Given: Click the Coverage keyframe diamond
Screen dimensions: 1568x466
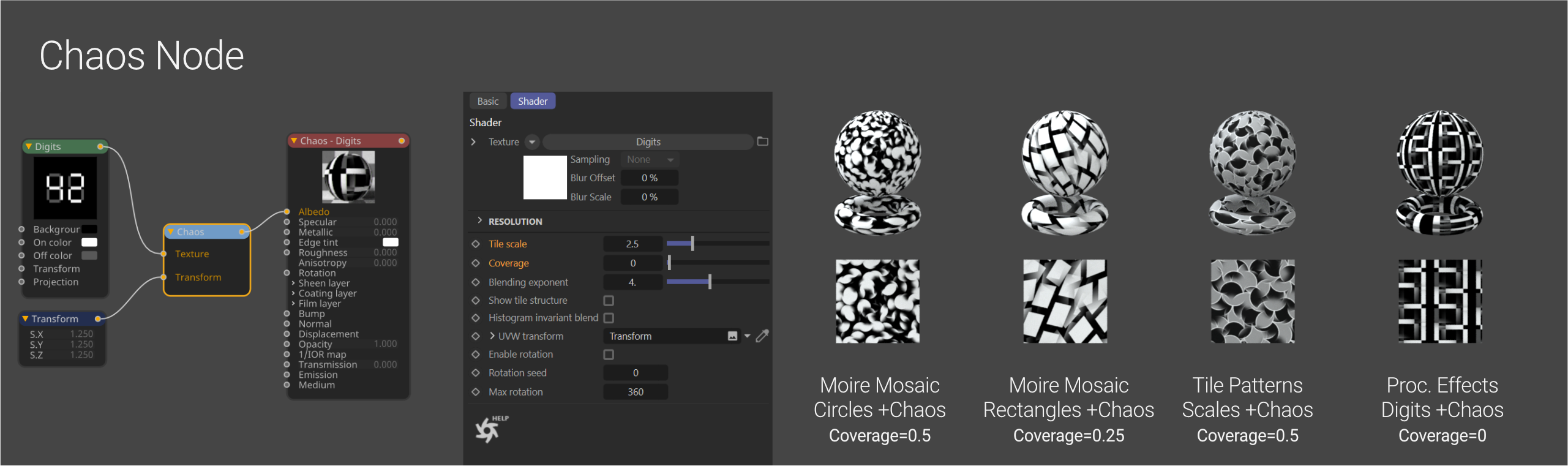Looking at the screenshot, I should click(x=476, y=263).
